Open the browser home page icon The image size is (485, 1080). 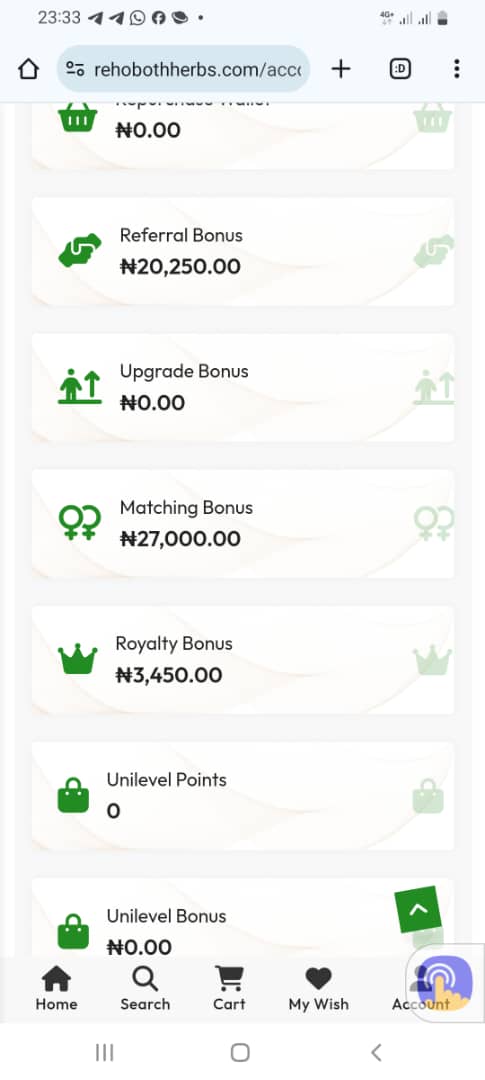point(28,69)
